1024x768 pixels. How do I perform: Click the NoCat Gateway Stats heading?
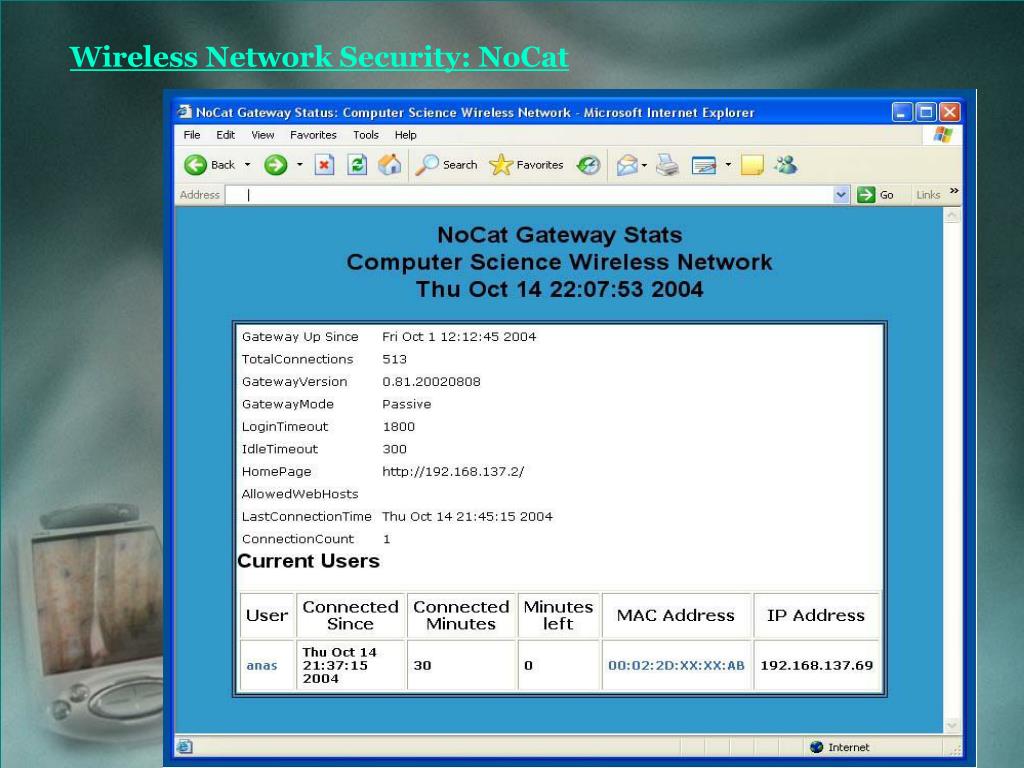(560, 235)
